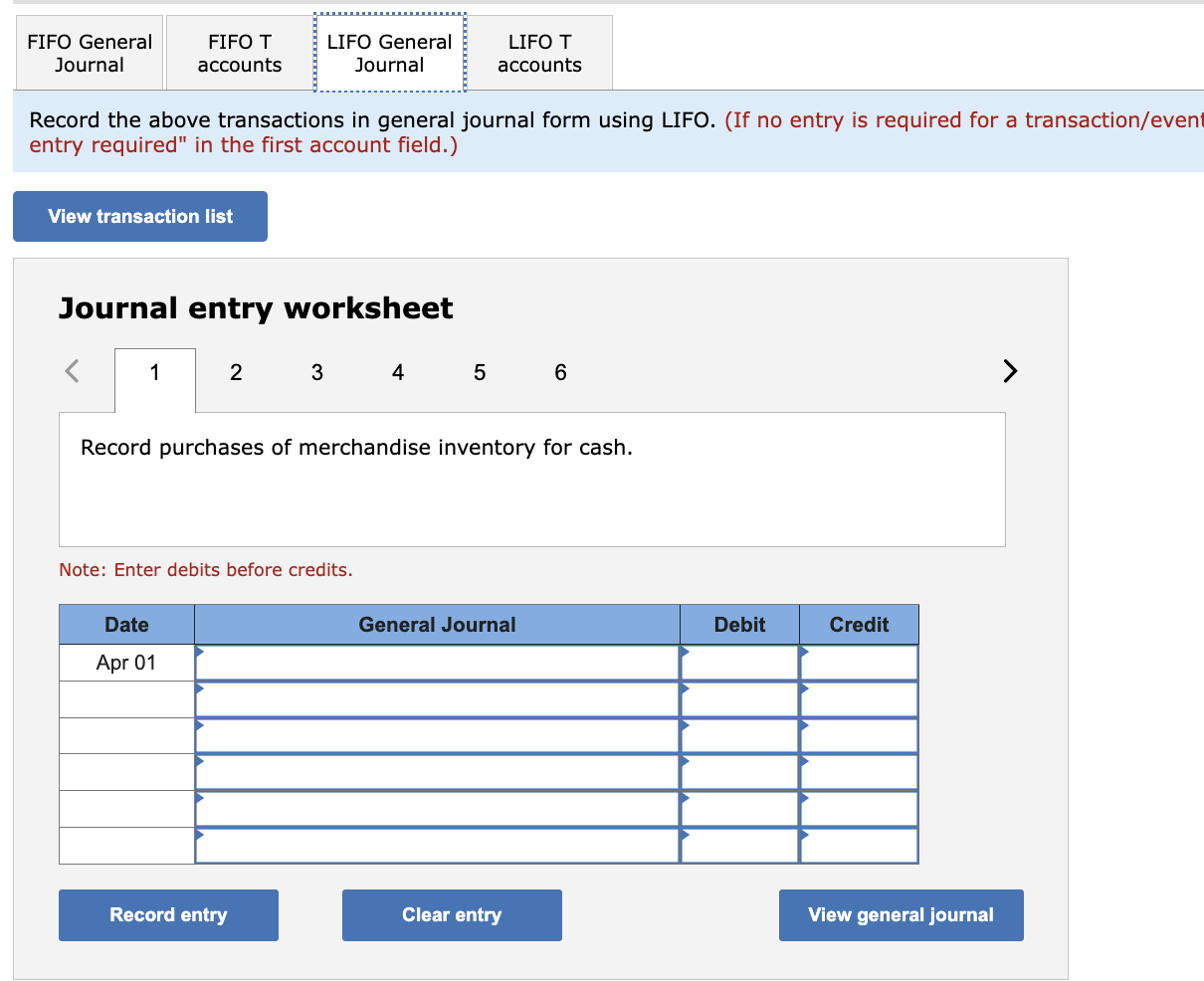Select transaction 5 in the worksheet
Screen dimensions: 1204x981
[479, 372]
